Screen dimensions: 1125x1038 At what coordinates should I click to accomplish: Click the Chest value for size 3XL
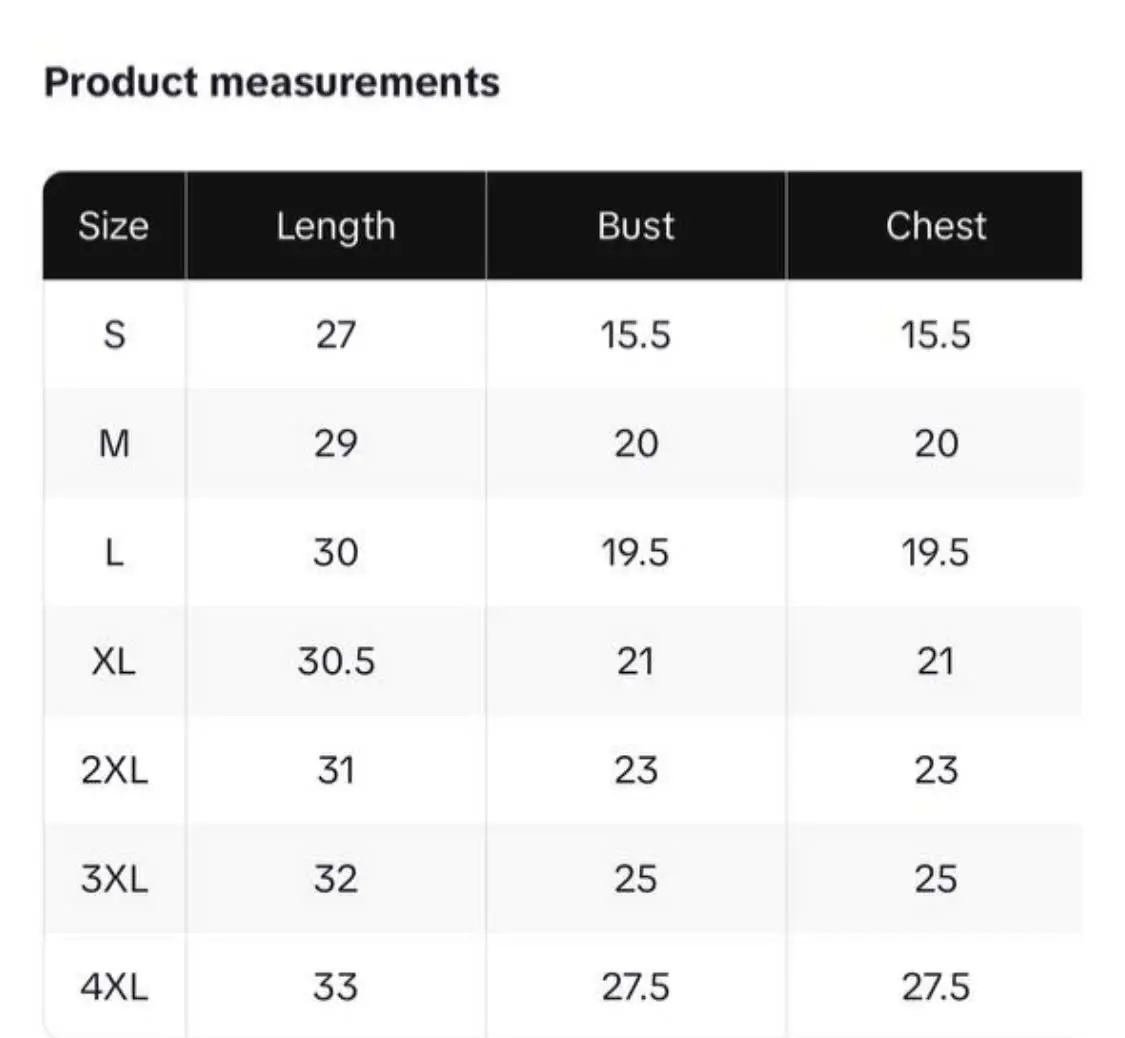[x=936, y=880]
